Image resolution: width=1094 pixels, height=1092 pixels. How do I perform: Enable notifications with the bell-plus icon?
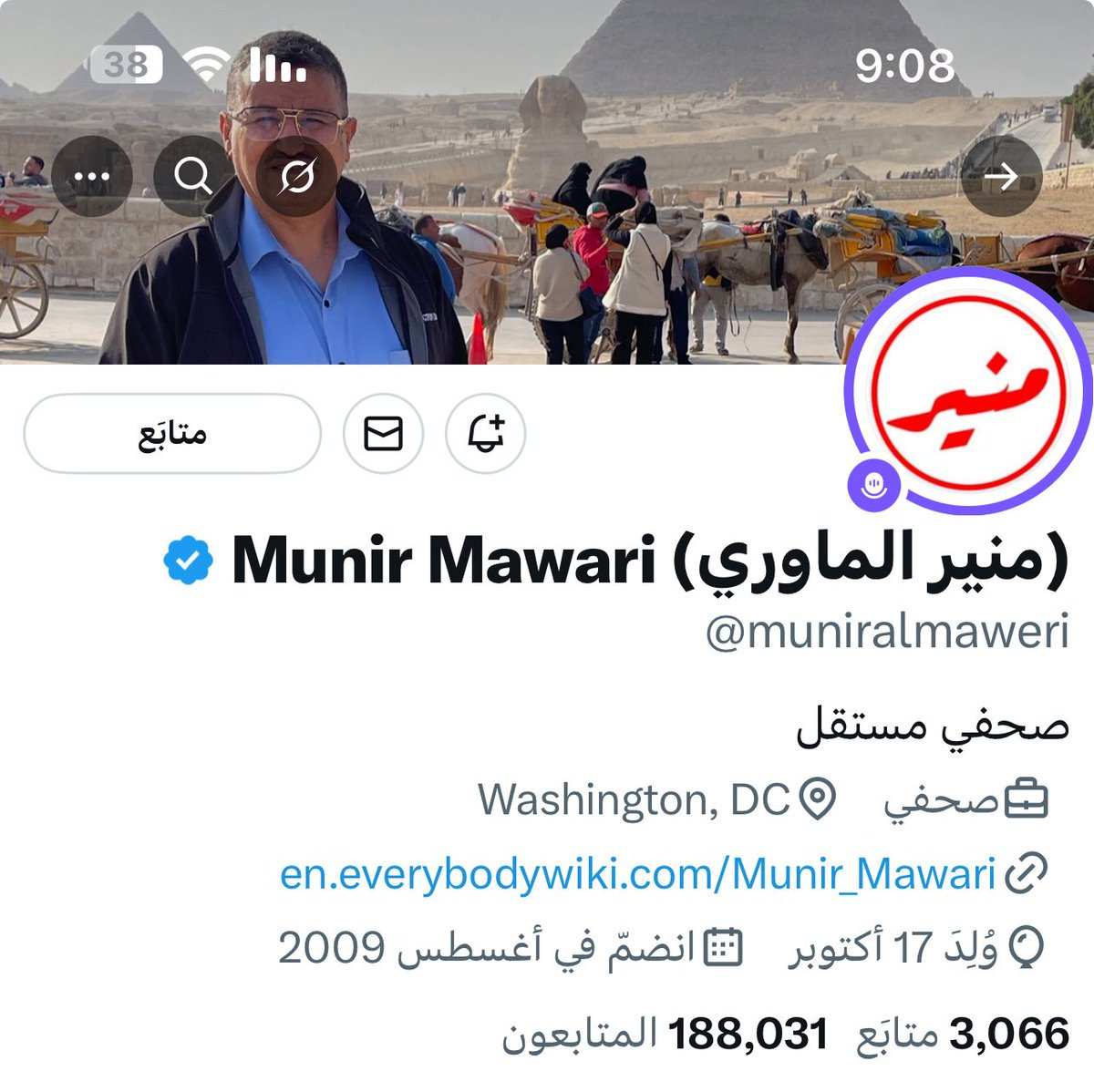click(486, 433)
